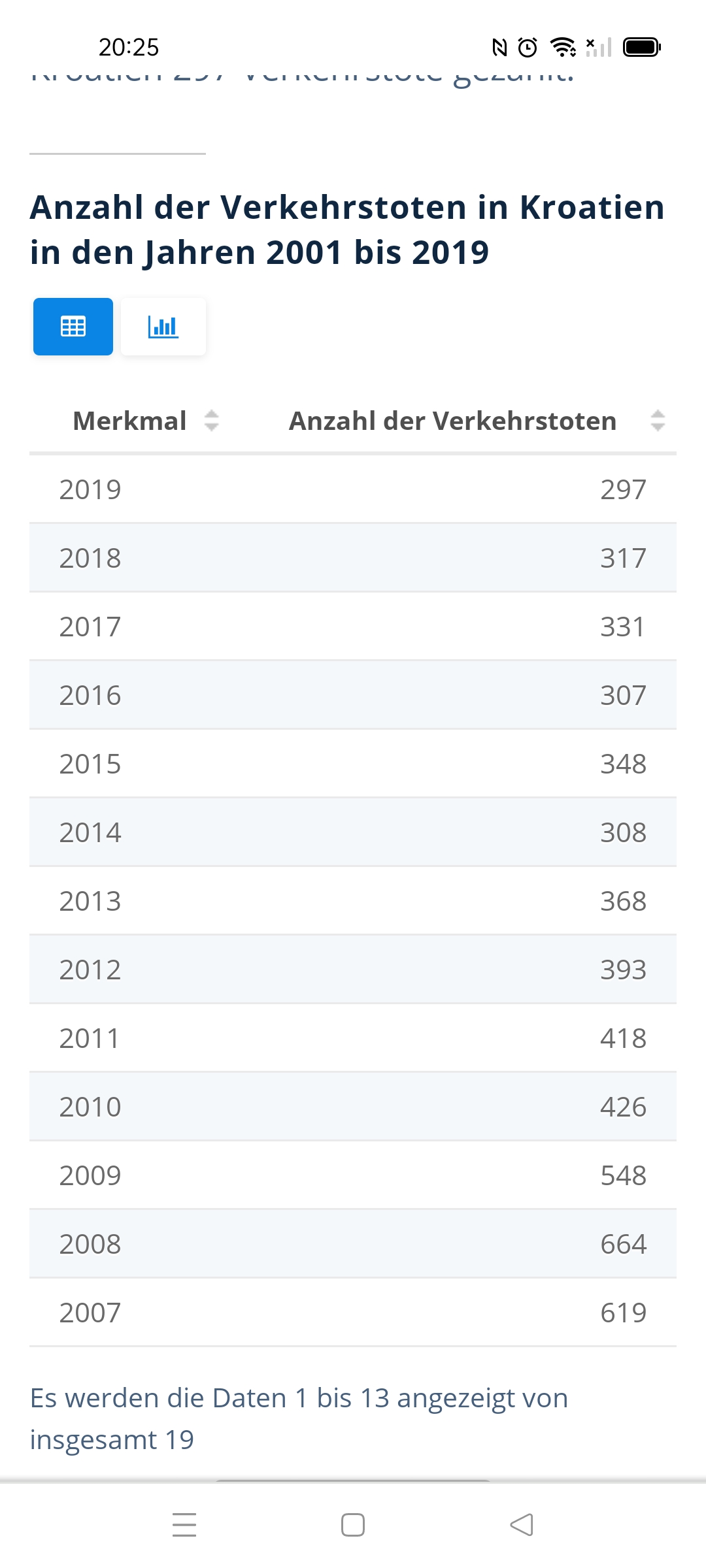Switch to bar chart view icon
This screenshot has height=1568, width=706.
click(163, 326)
